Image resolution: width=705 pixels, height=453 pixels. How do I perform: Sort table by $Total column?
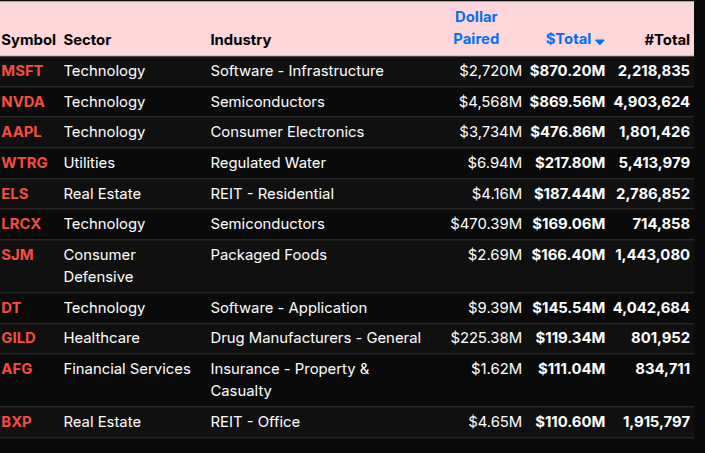[x=568, y=39]
